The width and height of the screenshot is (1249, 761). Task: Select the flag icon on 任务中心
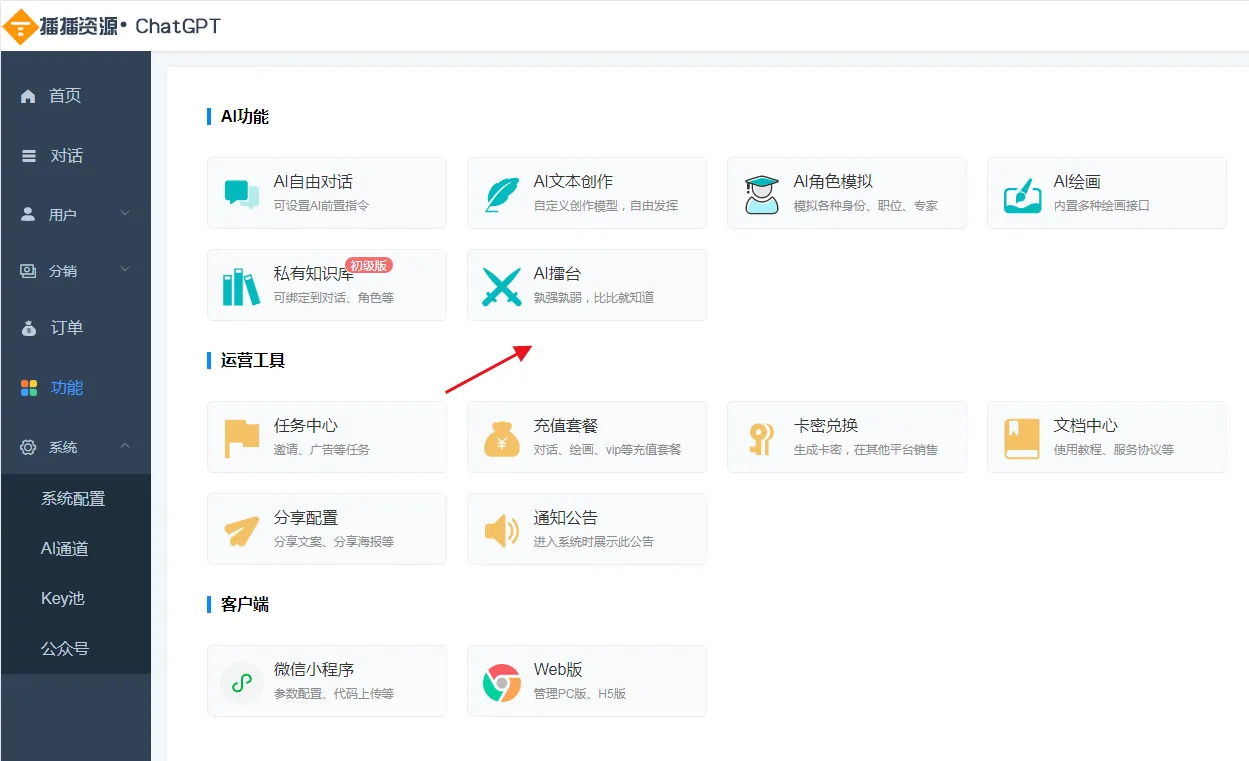click(x=241, y=437)
